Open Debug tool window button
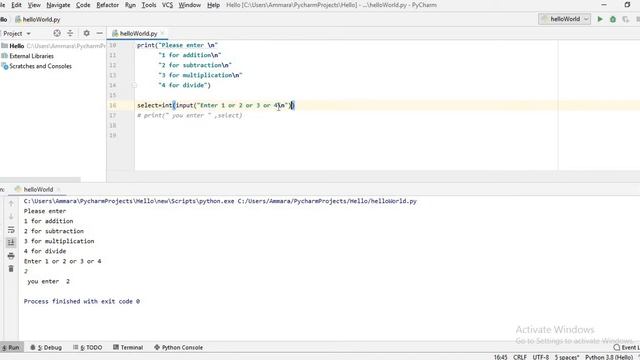Image resolution: width=640 pixels, height=360 pixels. (x=46, y=347)
